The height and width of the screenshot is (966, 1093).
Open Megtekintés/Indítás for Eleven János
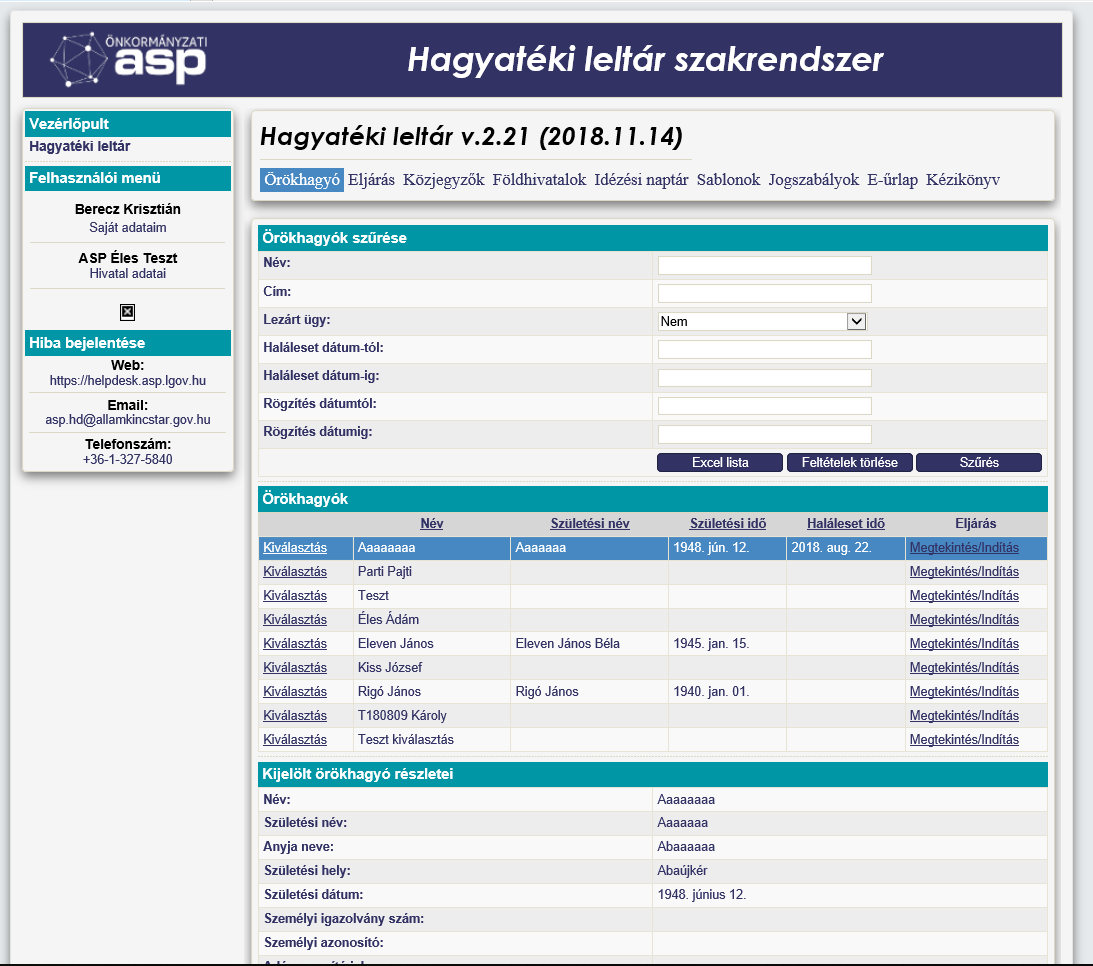pos(964,643)
